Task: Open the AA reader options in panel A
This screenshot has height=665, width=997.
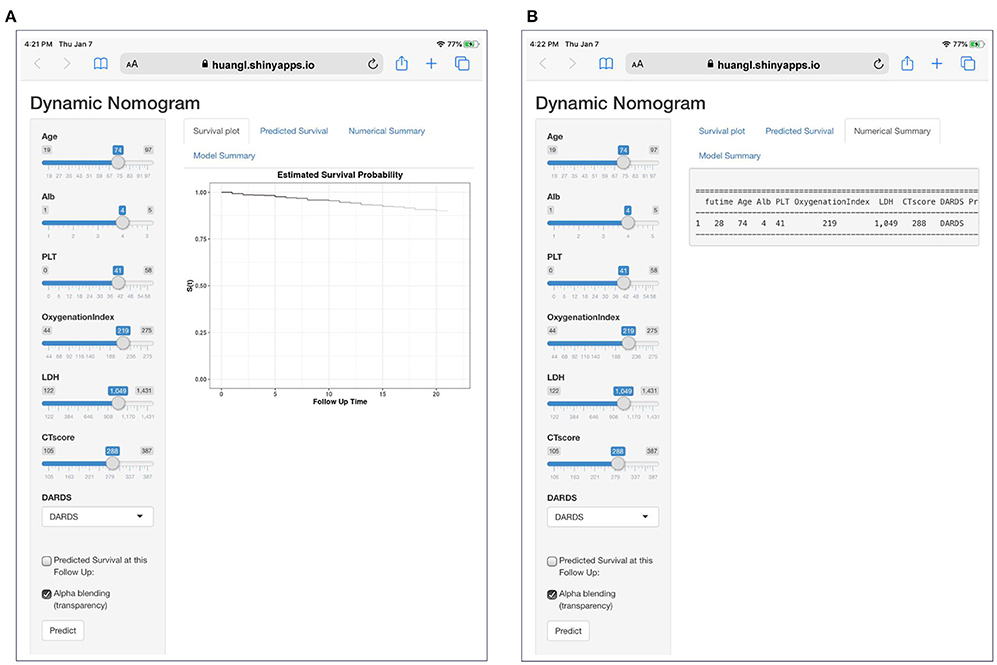Action: tap(132, 64)
